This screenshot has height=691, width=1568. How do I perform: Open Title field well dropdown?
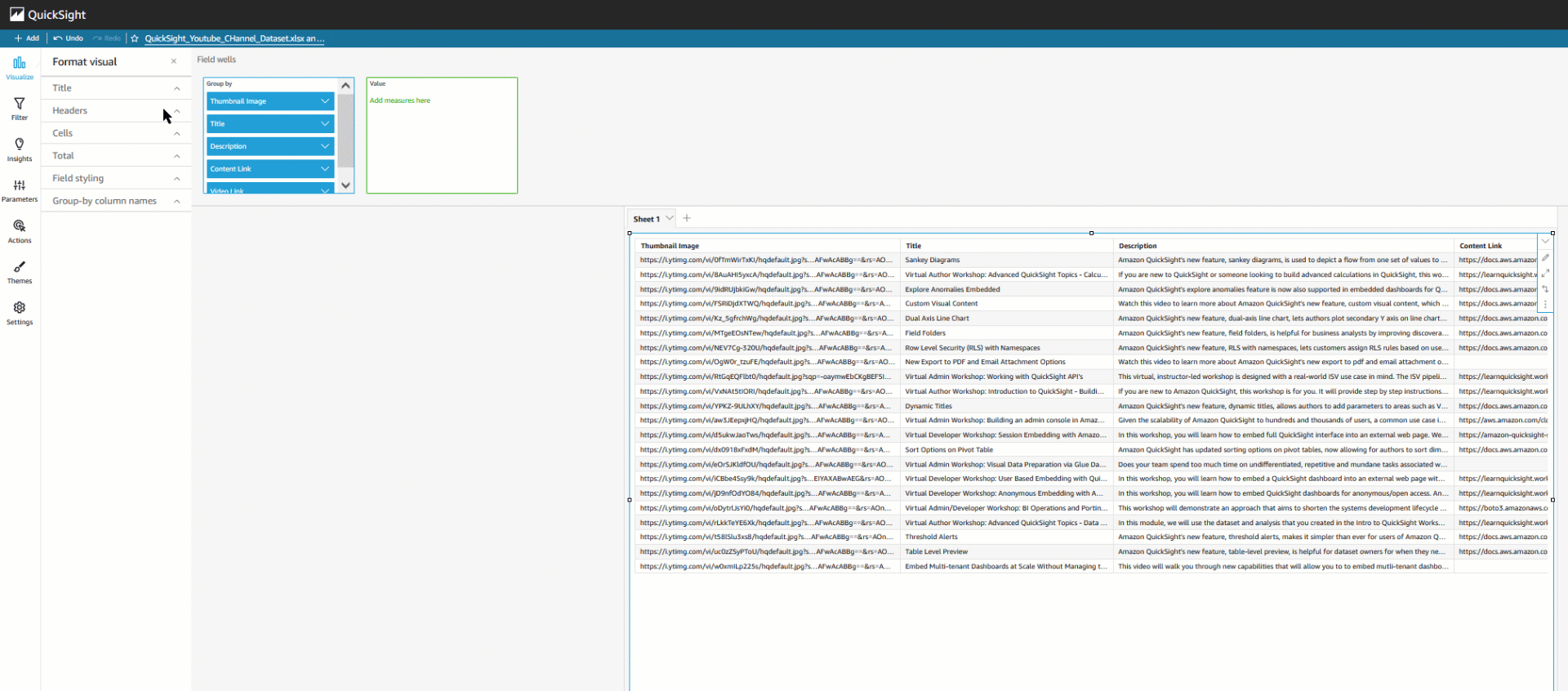coord(325,124)
